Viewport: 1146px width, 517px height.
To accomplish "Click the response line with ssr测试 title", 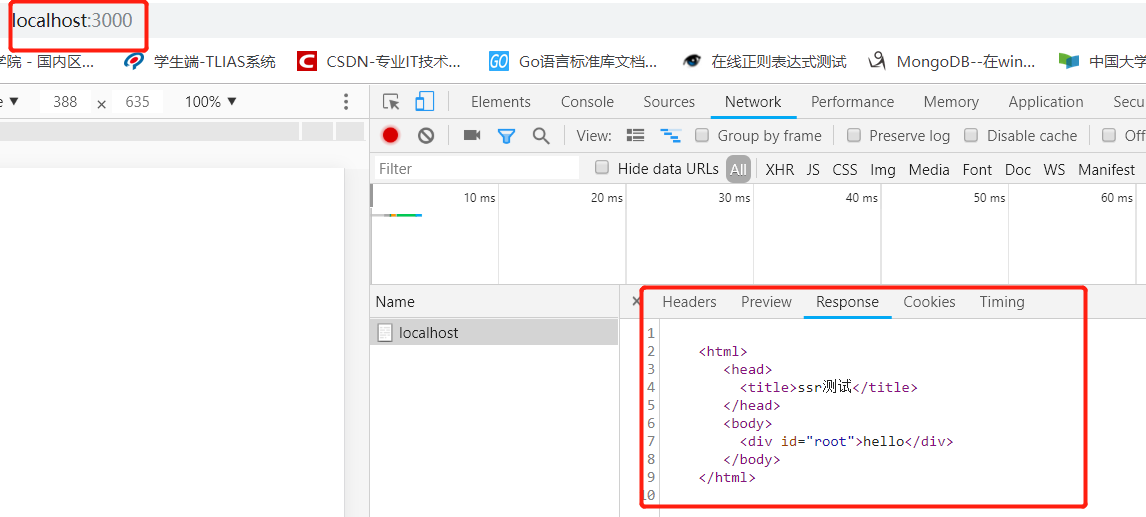I will coord(828,387).
